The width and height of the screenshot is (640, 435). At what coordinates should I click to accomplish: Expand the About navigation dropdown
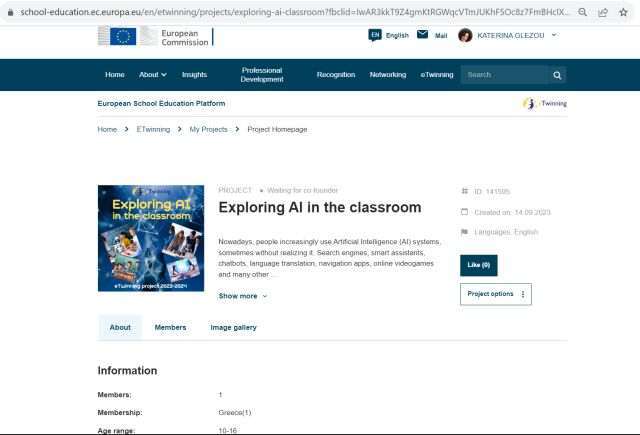point(152,75)
